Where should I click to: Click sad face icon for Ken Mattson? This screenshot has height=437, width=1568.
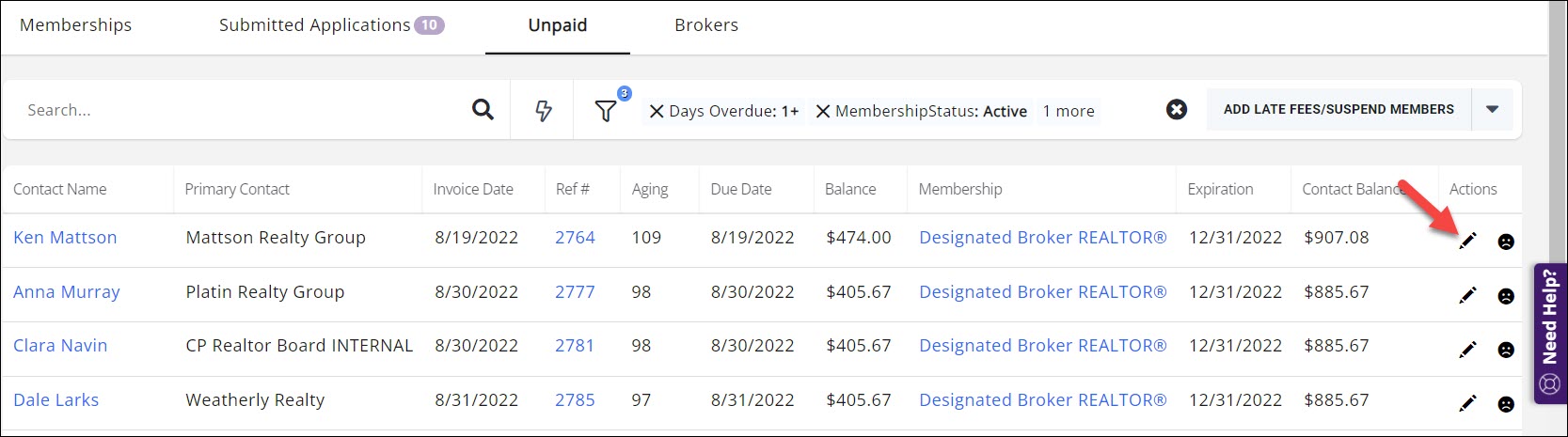click(x=1506, y=242)
